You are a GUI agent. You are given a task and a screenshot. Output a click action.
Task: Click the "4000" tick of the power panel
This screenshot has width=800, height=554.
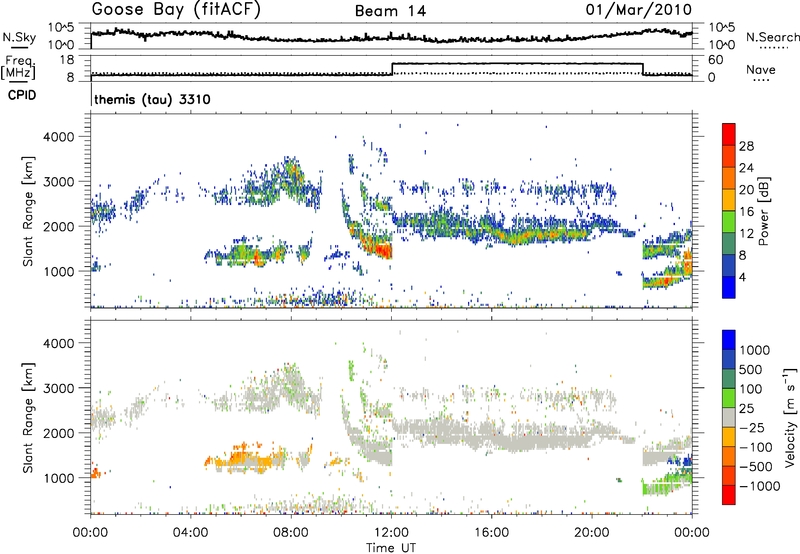click(61, 137)
